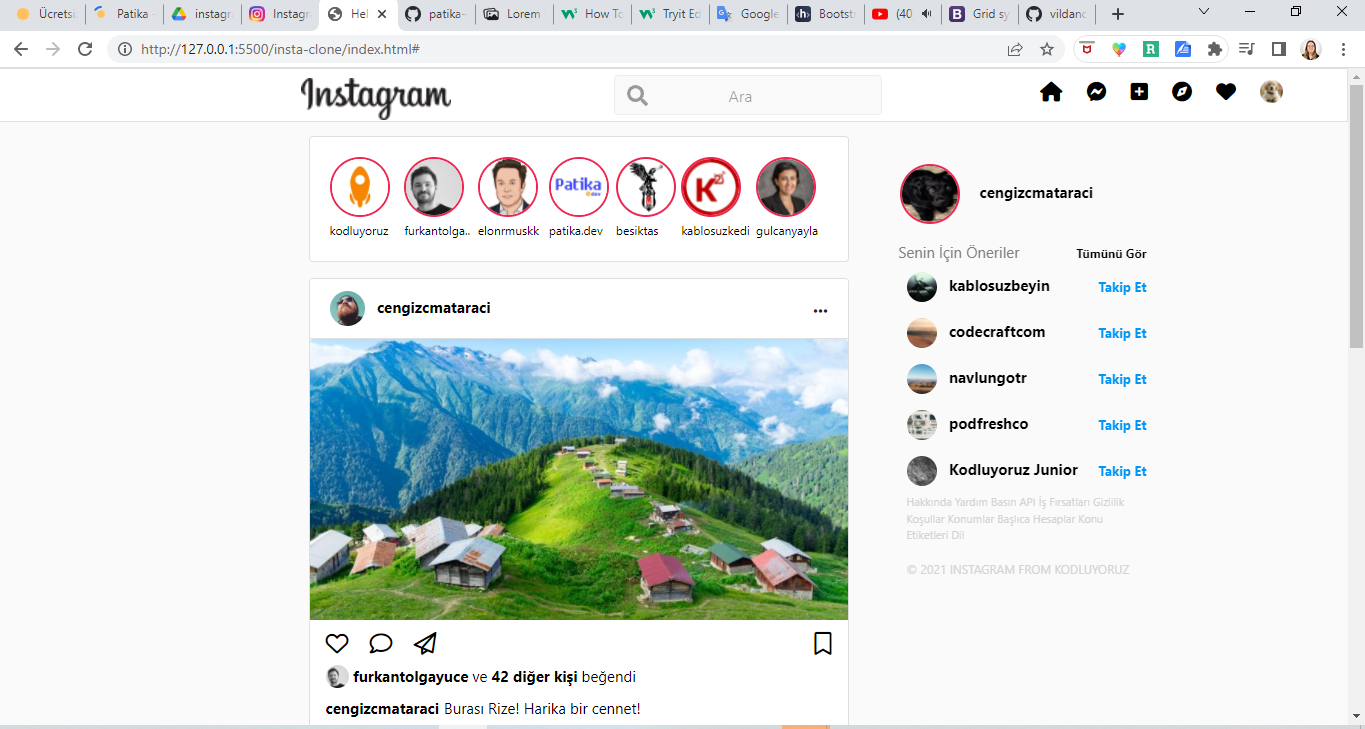The image size is (1365, 729).
Task: Click in the Ara search field
Action: [x=748, y=96]
